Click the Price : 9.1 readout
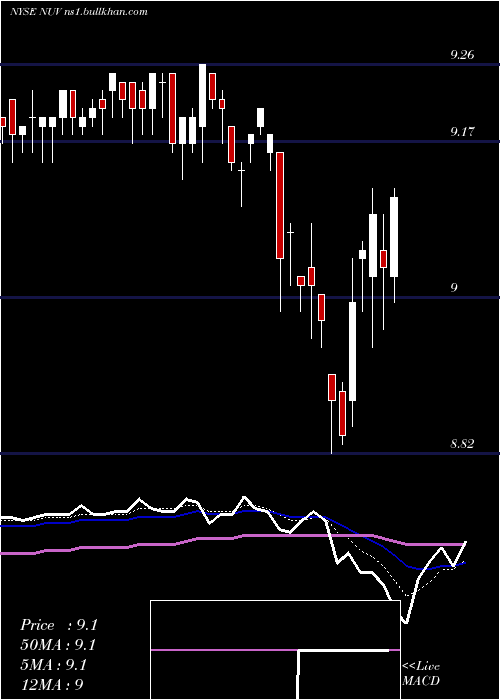500x700 pixels. point(58,625)
